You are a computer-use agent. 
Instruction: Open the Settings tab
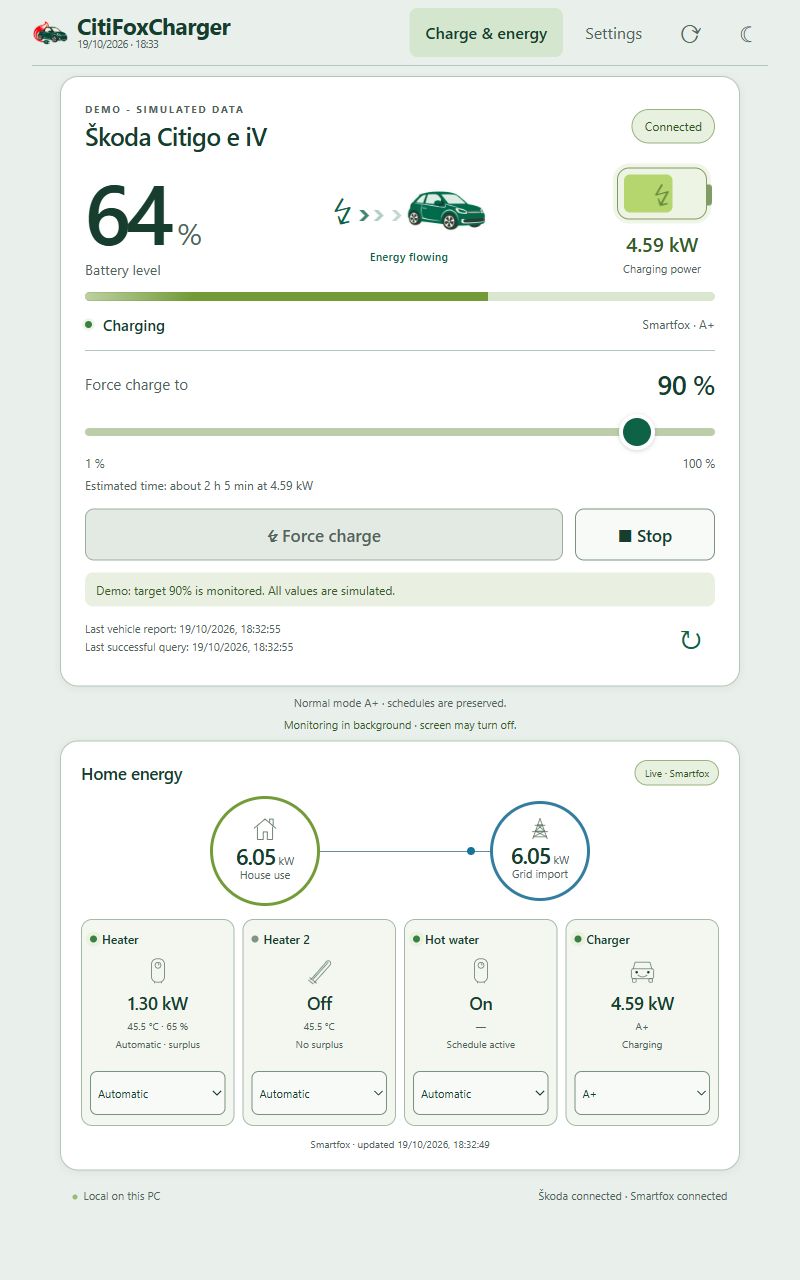pyautogui.click(x=613, y=33)
